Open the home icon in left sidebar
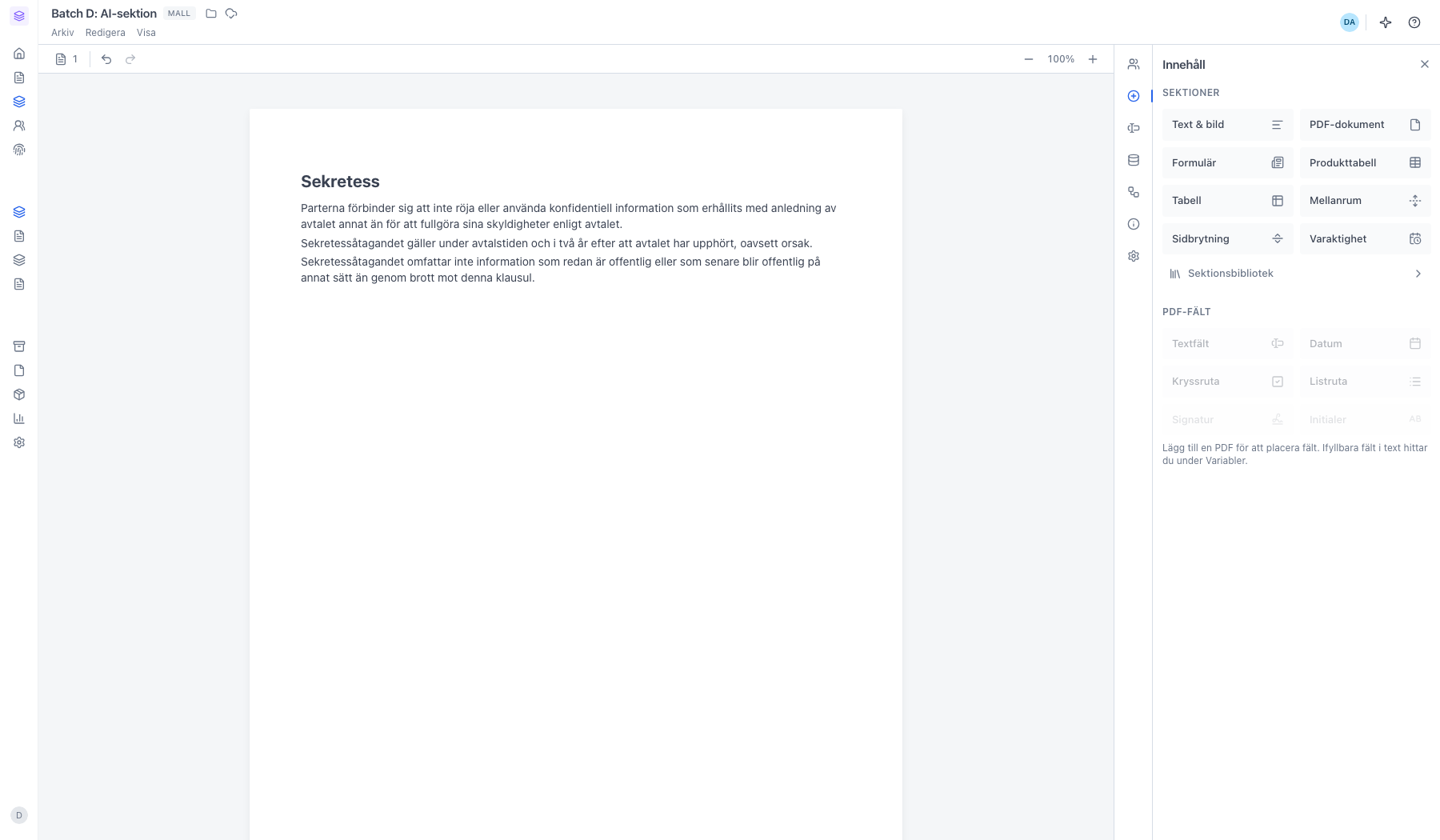 click(x=19, y=54)
